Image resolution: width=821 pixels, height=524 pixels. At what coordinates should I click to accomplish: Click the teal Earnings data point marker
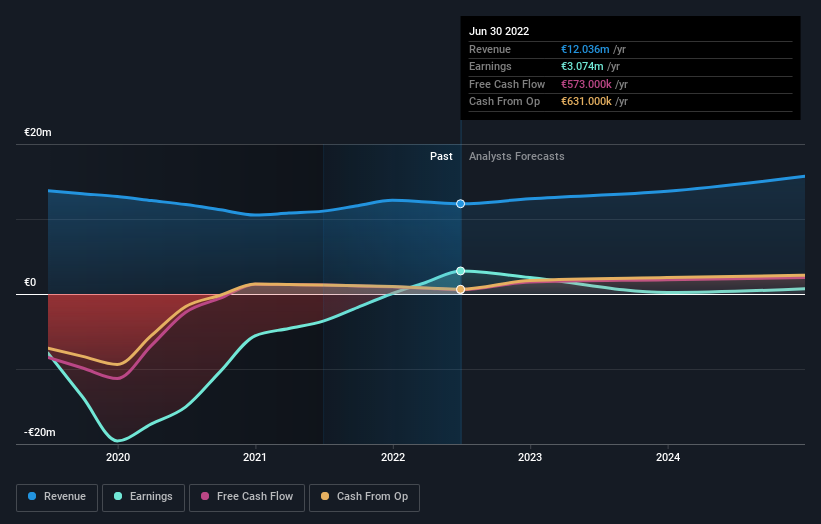pyautogui.click(x=460, y=271)
